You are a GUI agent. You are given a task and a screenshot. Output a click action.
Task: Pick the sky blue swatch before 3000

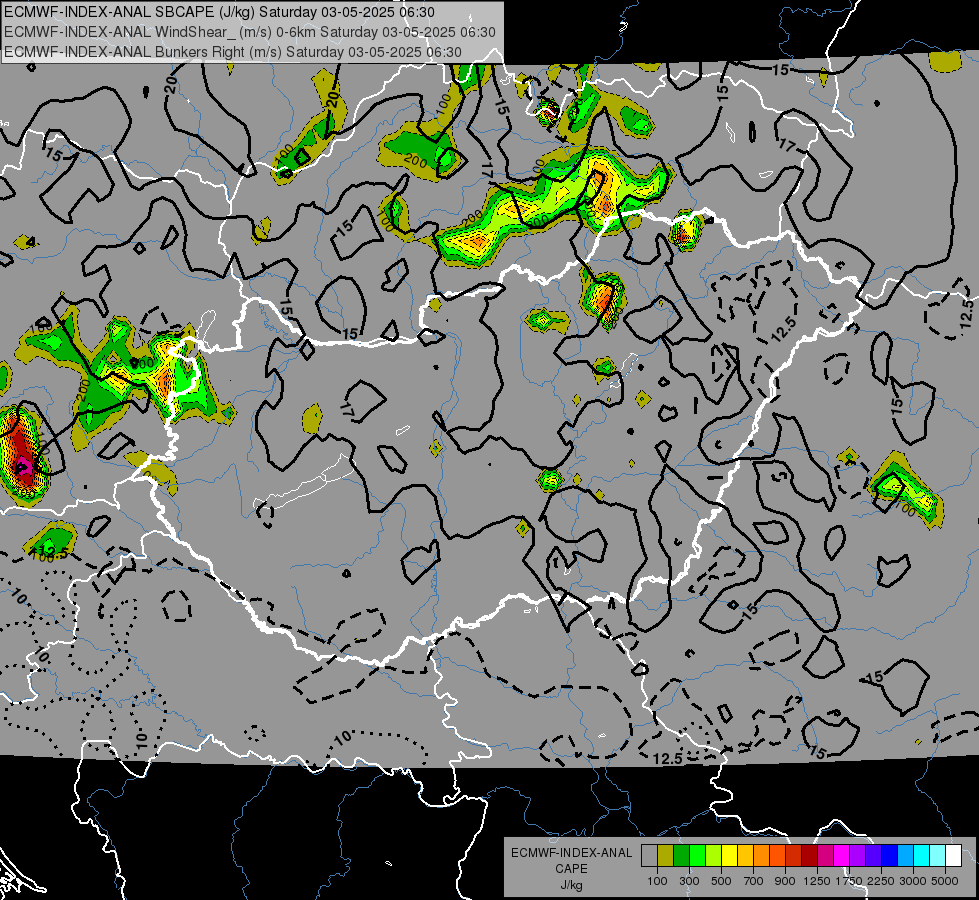point(906,856)
